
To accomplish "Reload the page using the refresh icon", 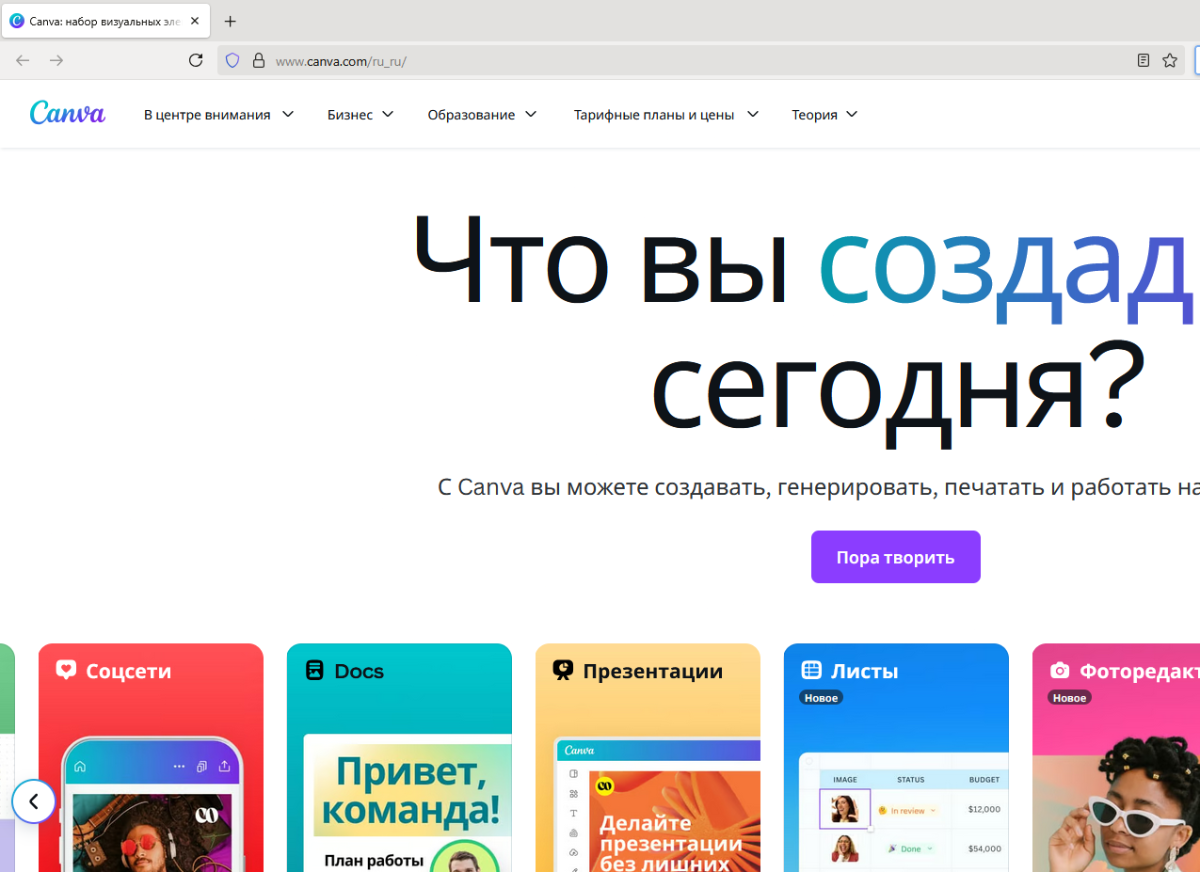I will pos(196,61).
